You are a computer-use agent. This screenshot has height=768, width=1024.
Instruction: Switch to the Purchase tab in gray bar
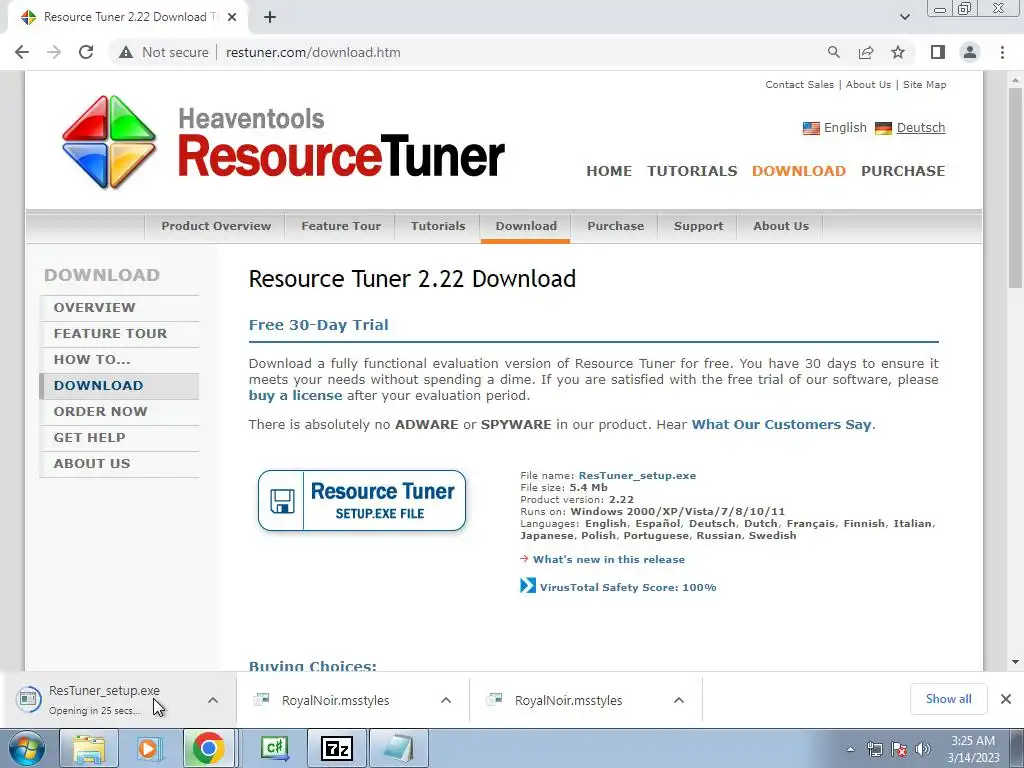click(x=615, y=227)
